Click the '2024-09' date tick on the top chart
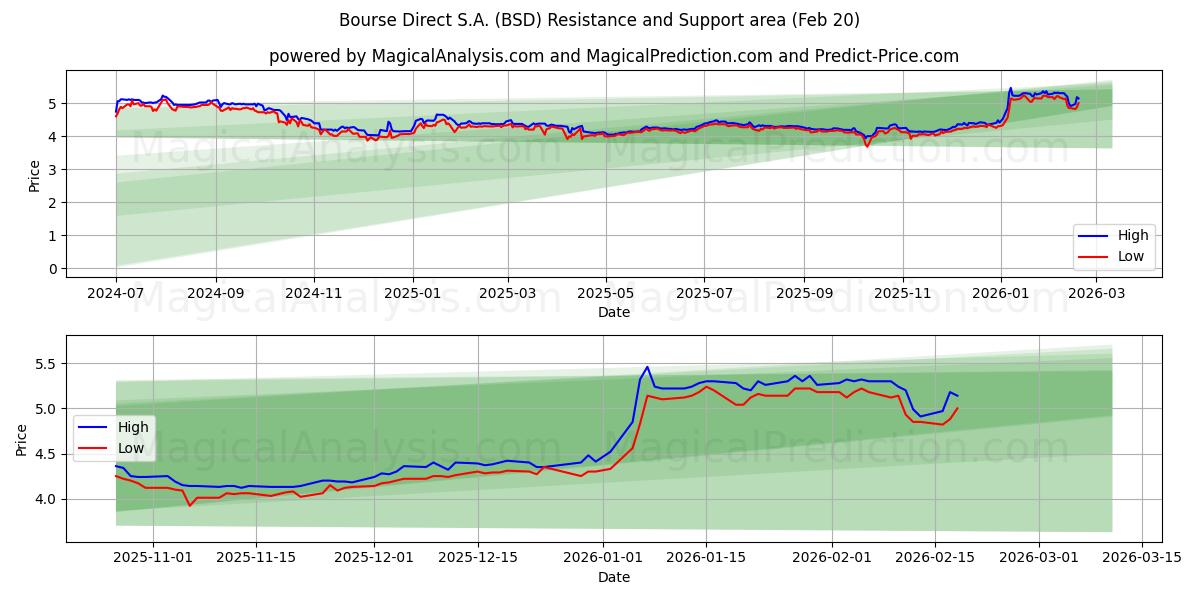The width and height of the screenshot is (1200, 600). (x=216, y=294)
